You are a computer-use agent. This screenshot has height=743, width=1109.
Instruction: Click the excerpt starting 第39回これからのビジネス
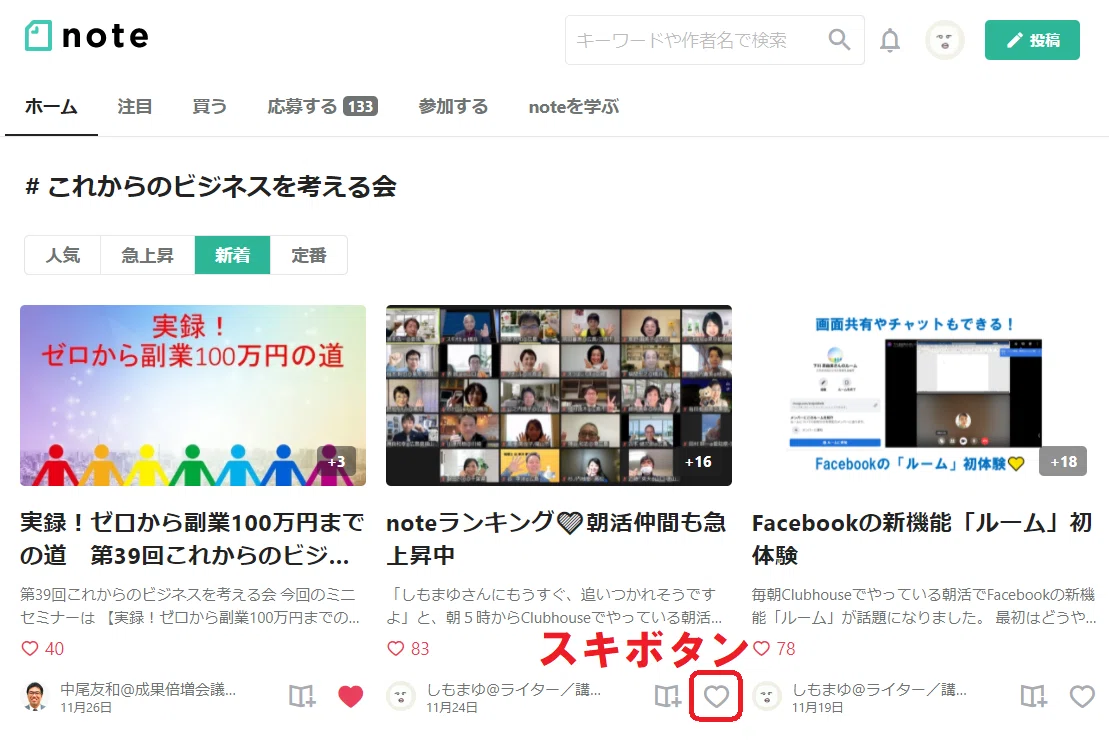click(190, 606)
